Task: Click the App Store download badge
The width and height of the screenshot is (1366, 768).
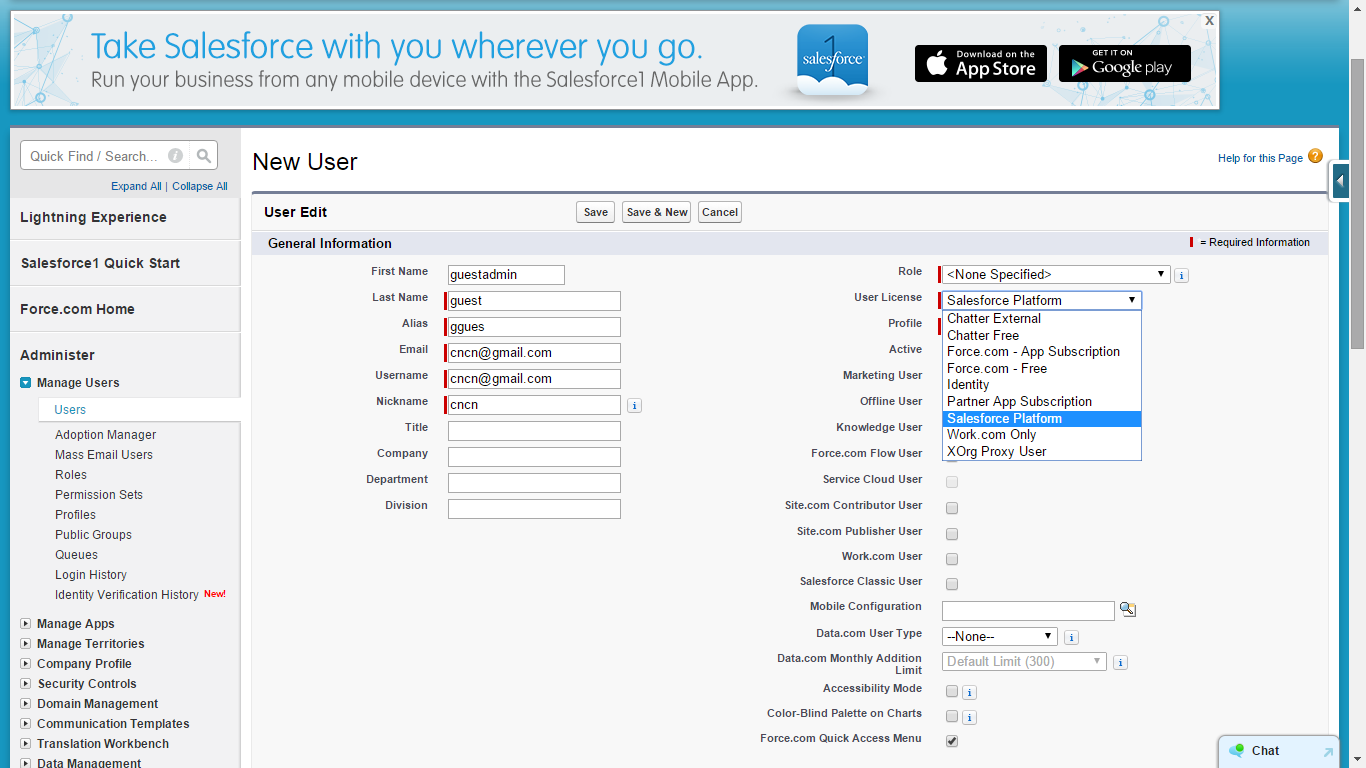Action: pyautogui.click(x=981, y=63)
